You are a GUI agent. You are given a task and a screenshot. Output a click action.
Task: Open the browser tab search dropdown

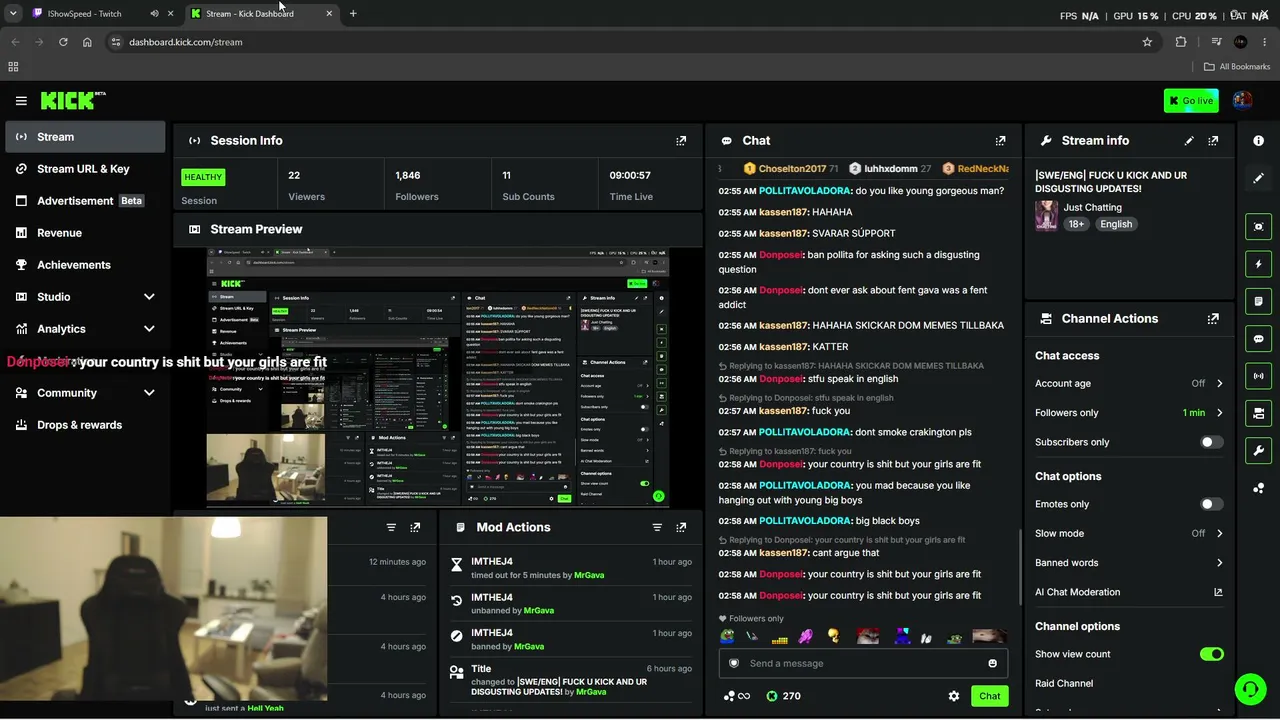pyautogui.click(x=13, y=13)
